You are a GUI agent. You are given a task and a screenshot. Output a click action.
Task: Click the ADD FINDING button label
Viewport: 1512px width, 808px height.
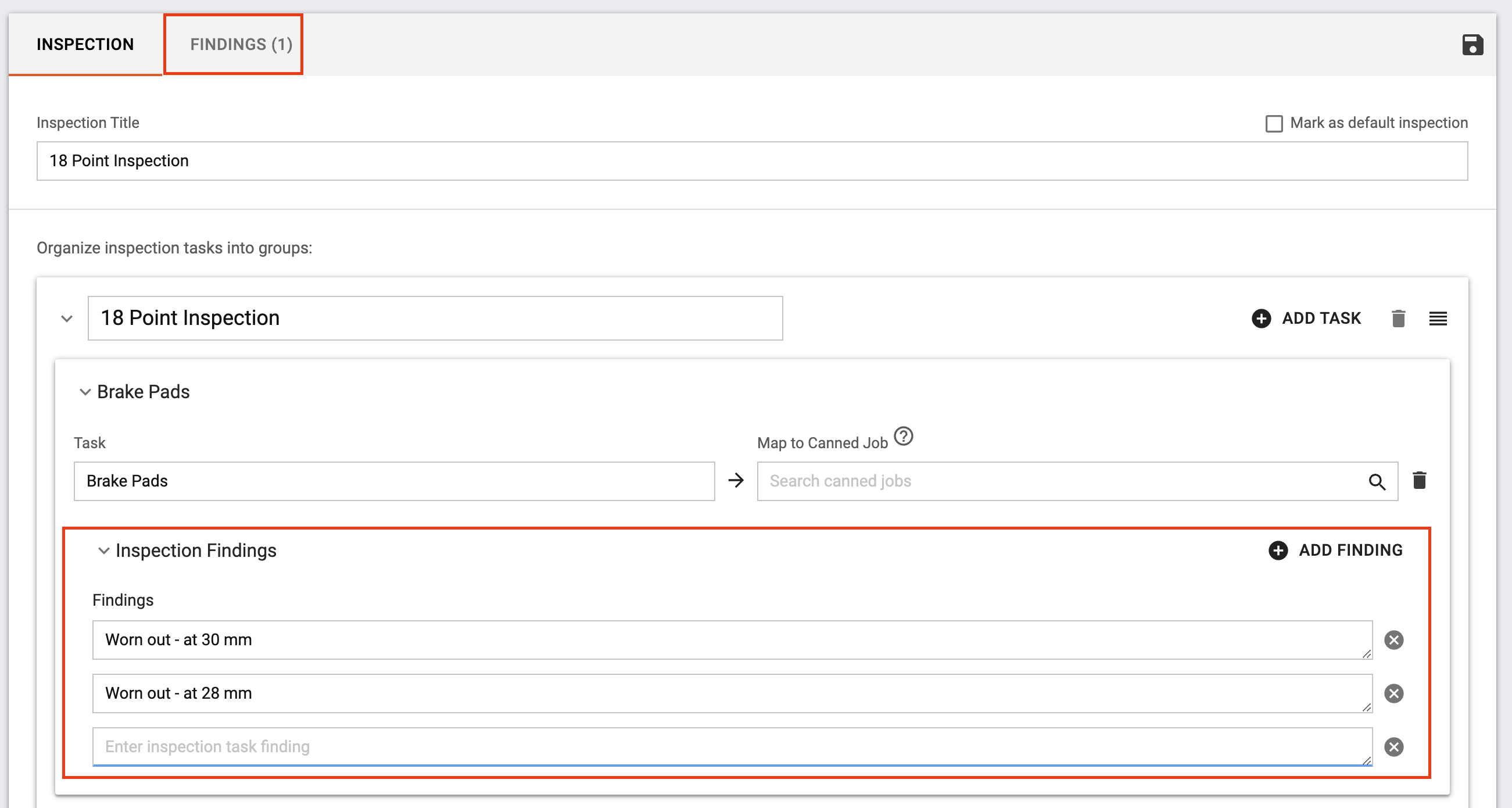tap(1350, 550)
